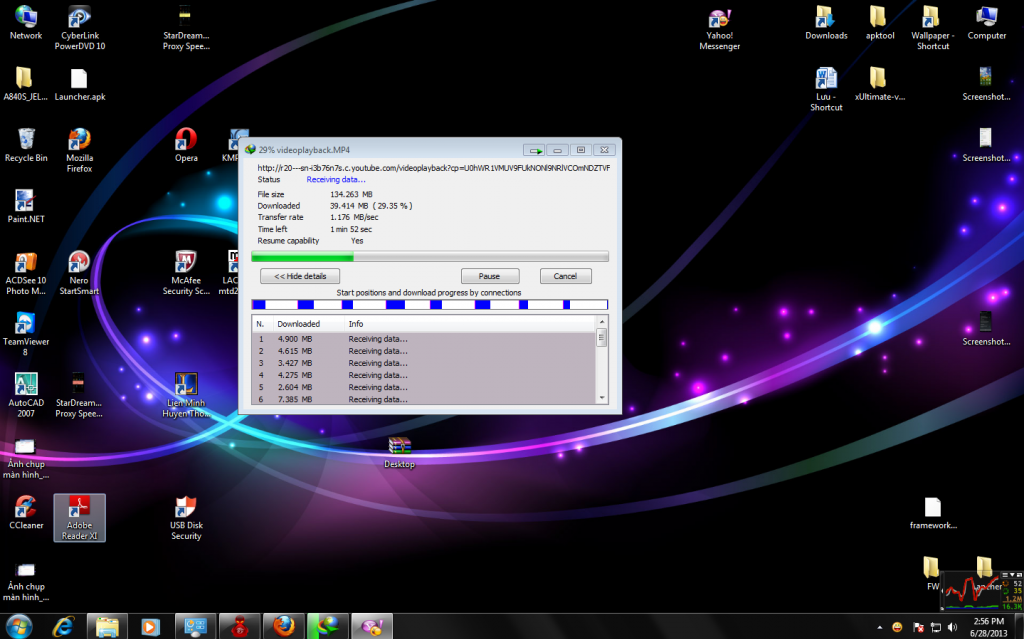The height and width of the screenshot is (639, 1024).
Task: Select the Computer desktop icon
Action: [986, 24]
